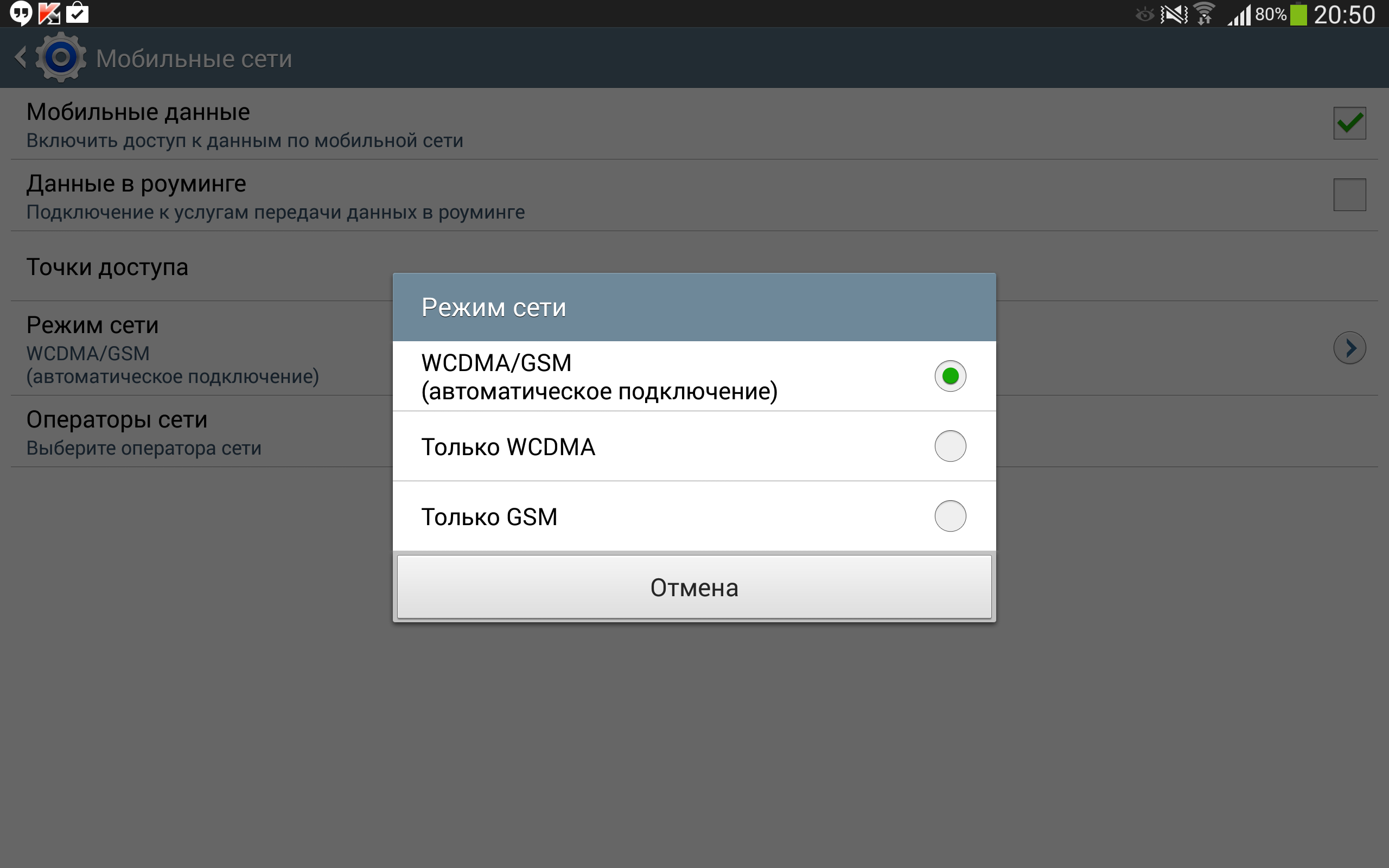This screenshot has width=1389, height=868.
Task: Expand "Режим сети" with the round arrow
Action: [x=1349, y=348]
